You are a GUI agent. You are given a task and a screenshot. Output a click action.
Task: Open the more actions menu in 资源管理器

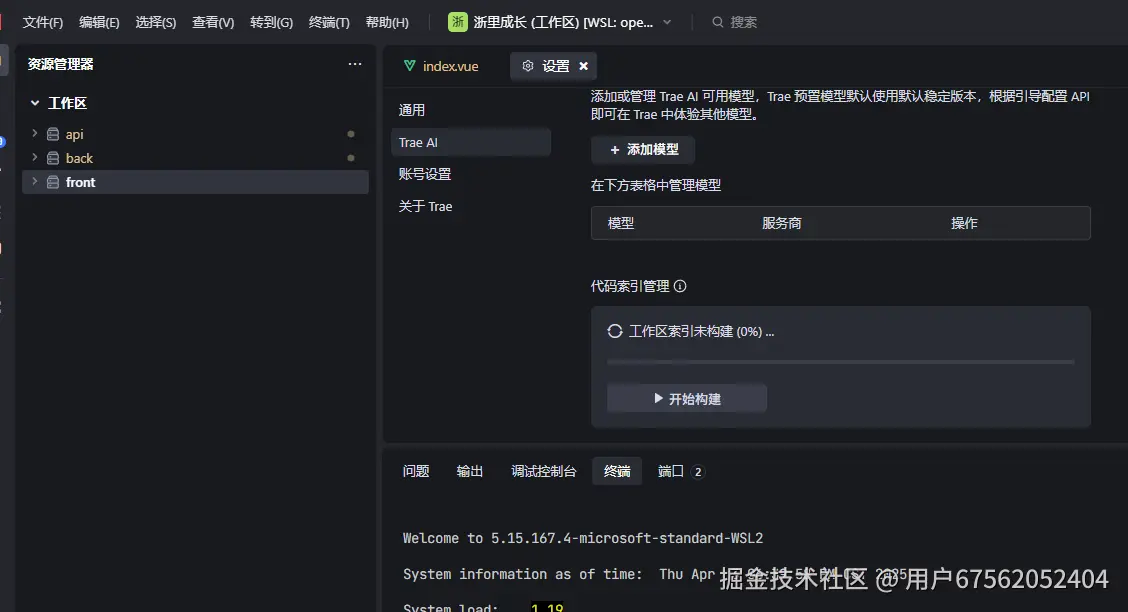tap(355, 63)
